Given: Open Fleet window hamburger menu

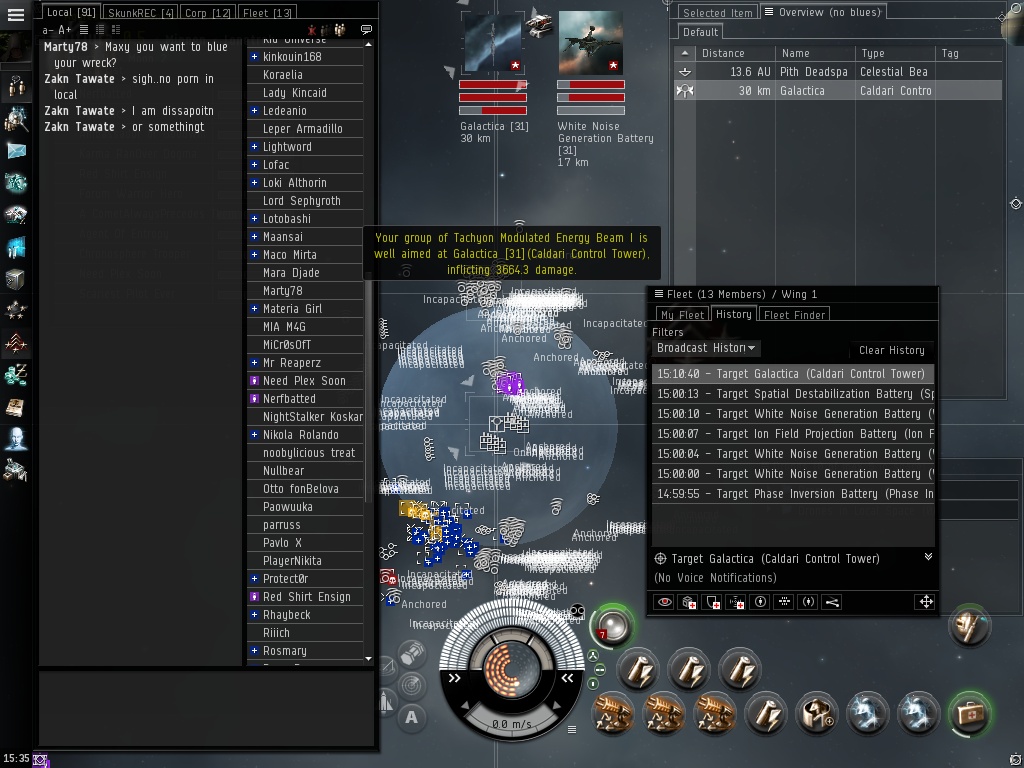Looking at the screenshot, I should pyautogui.click(x=659, y=294).
